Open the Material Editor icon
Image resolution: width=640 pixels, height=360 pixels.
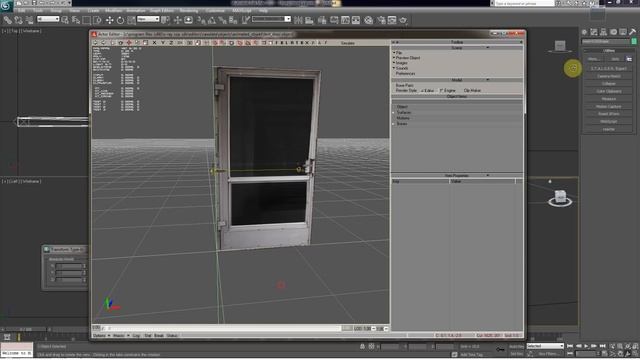[369, 20]
